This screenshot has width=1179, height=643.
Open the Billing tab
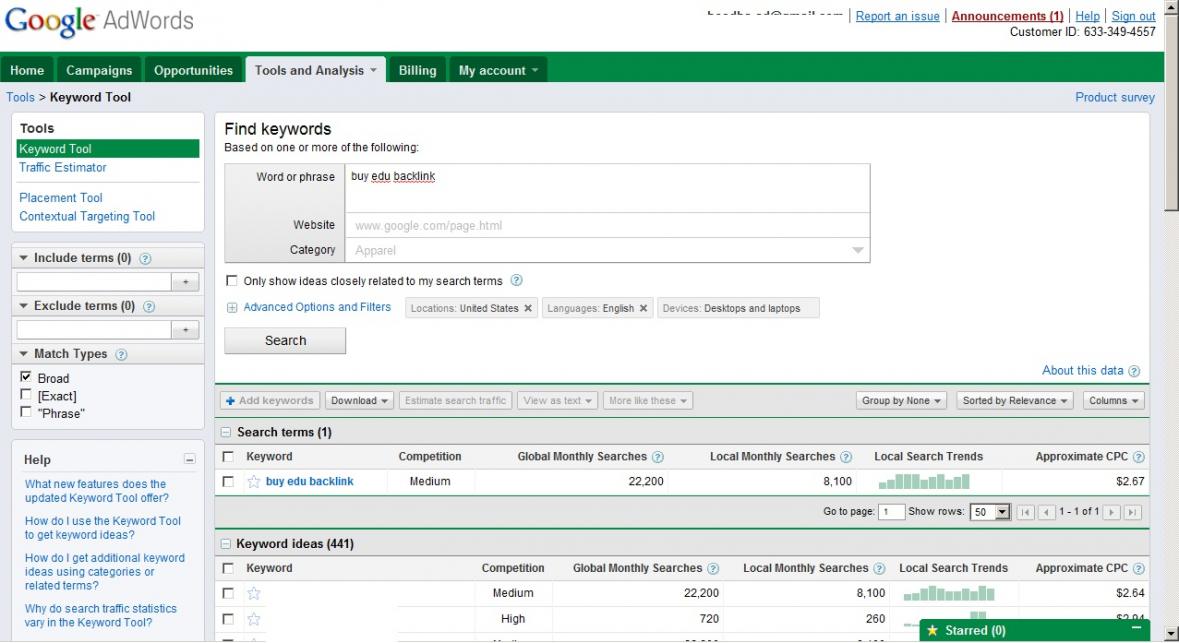[417, 70]
